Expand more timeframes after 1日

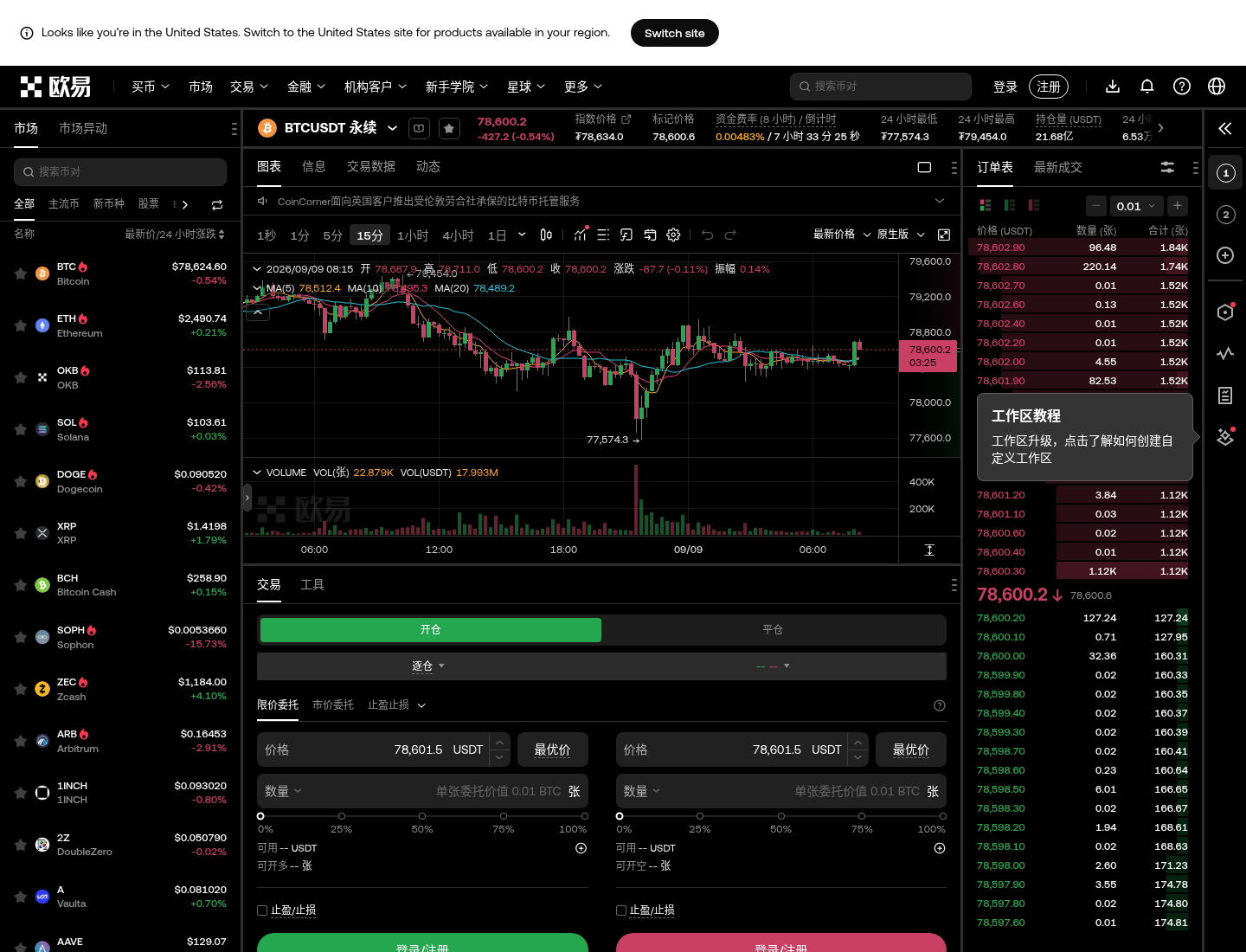click(x=522, y=235)
